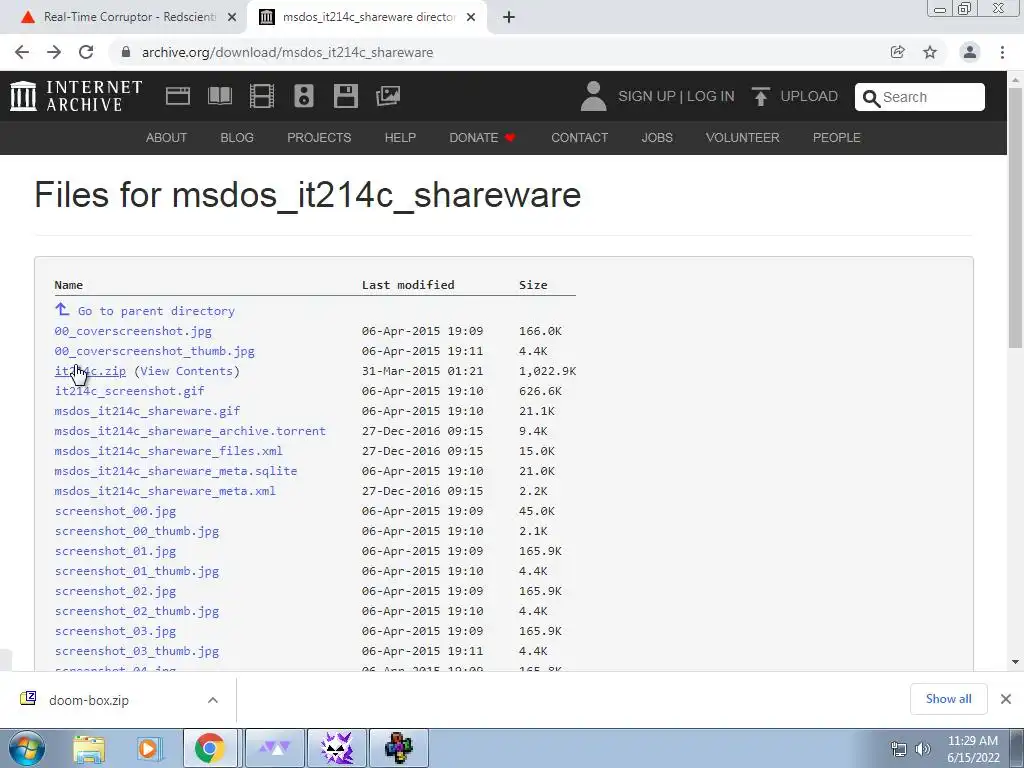This screenshot has height=768, width=1024.
Task: Click the network tray icon
Action: pos(899,749)
